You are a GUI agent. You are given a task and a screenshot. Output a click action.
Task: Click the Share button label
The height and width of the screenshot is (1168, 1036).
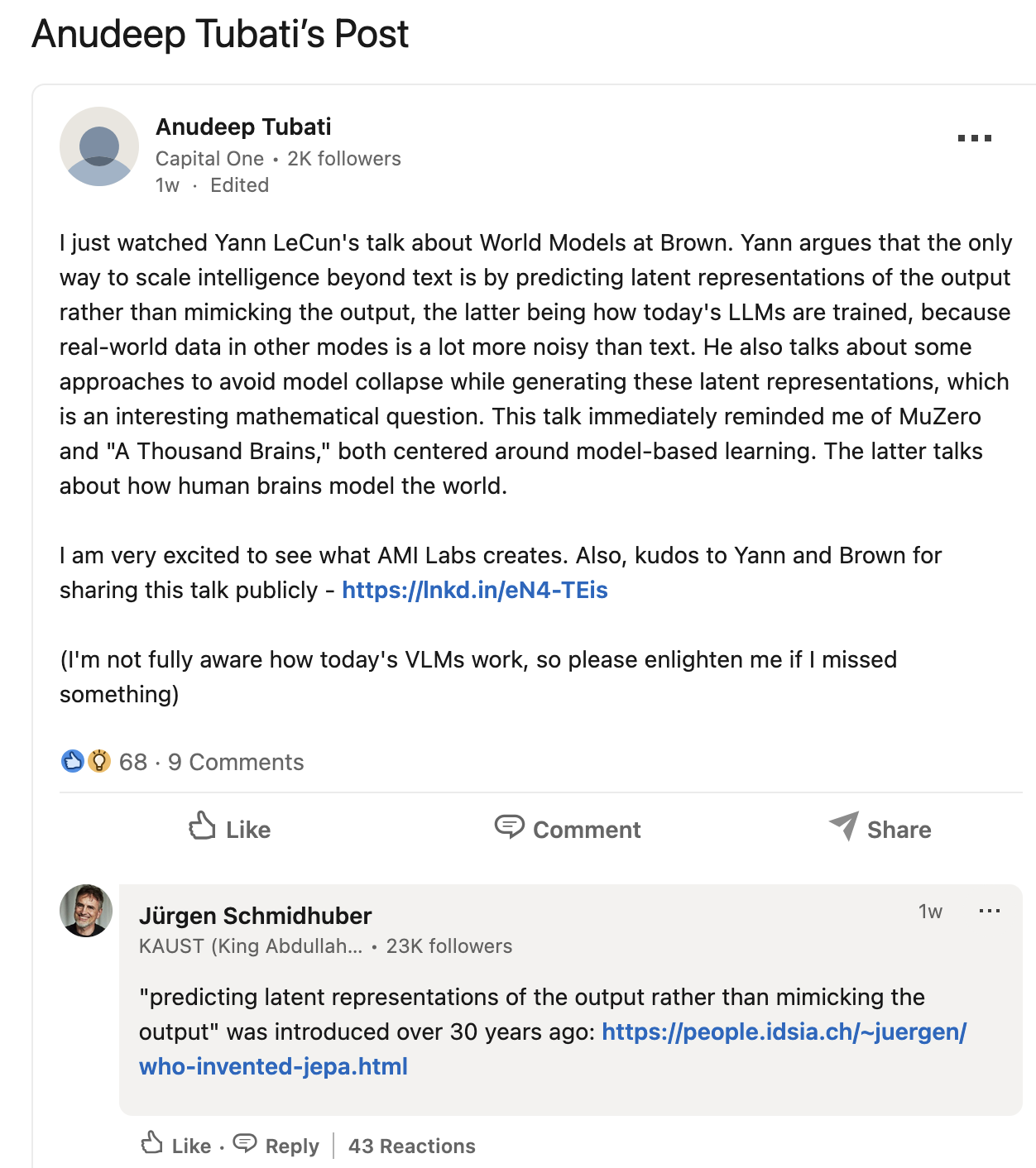tap(899, 830)
